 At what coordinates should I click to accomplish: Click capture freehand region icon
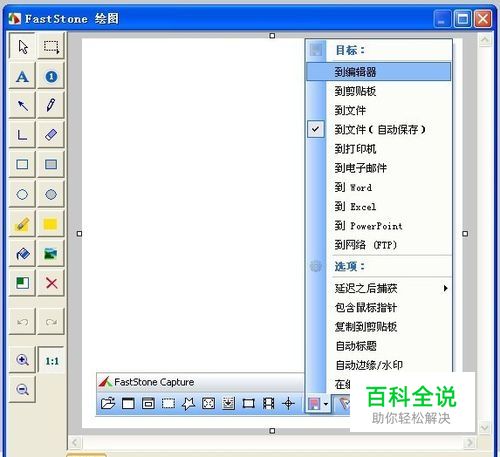[x=188, y=403]
